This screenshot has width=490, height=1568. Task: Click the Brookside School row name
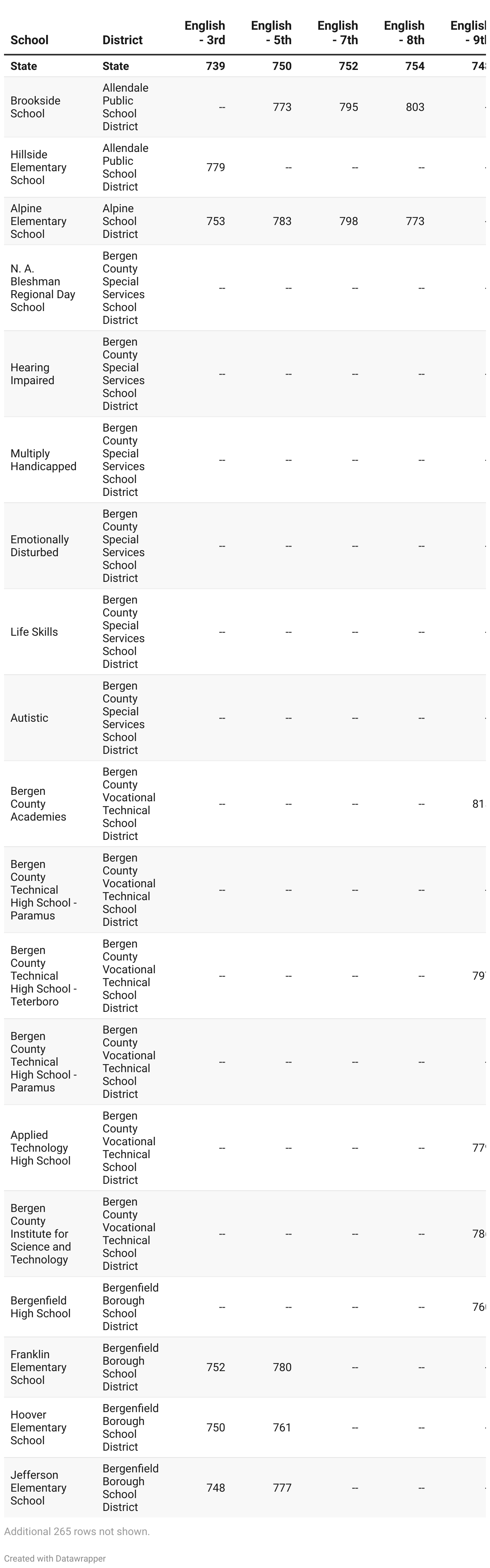pyautogui.click(x=35, y=107)
